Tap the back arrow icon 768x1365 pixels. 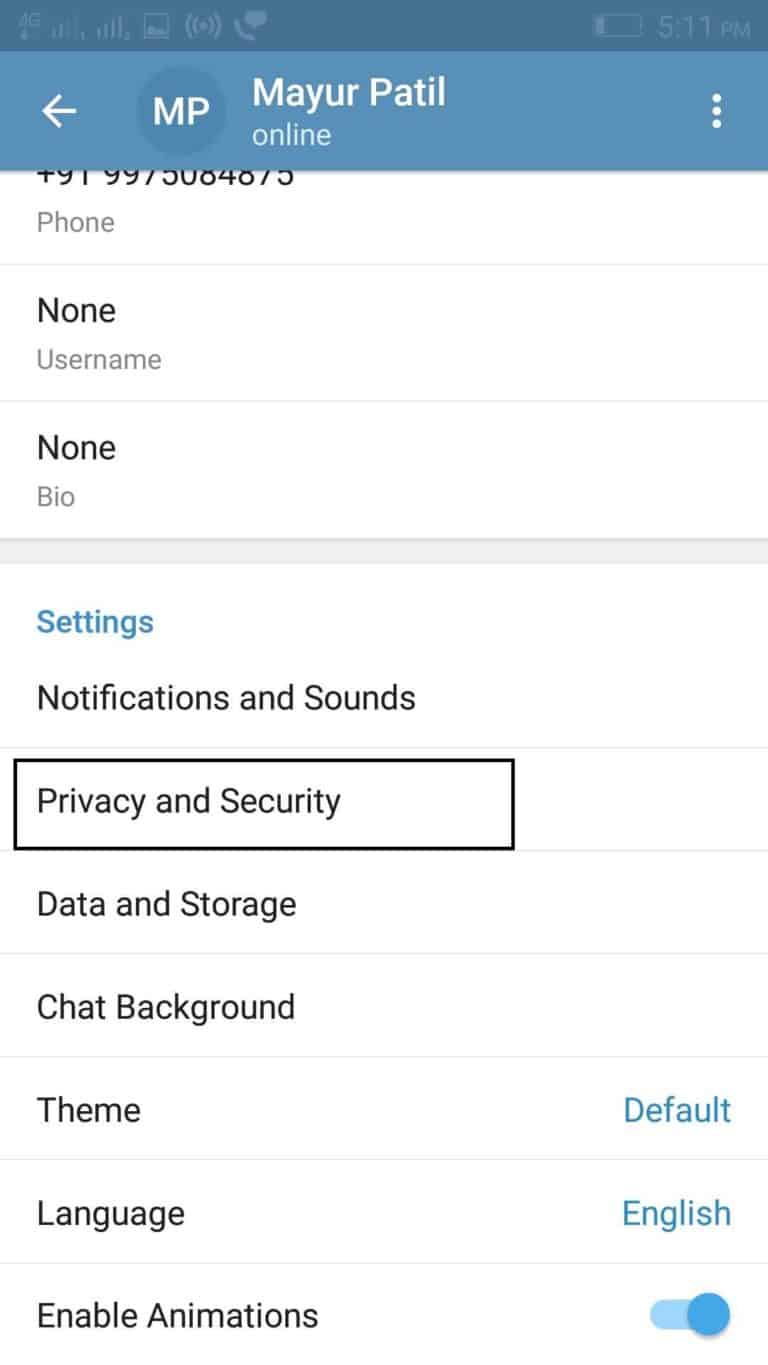[x=59, y=111]
